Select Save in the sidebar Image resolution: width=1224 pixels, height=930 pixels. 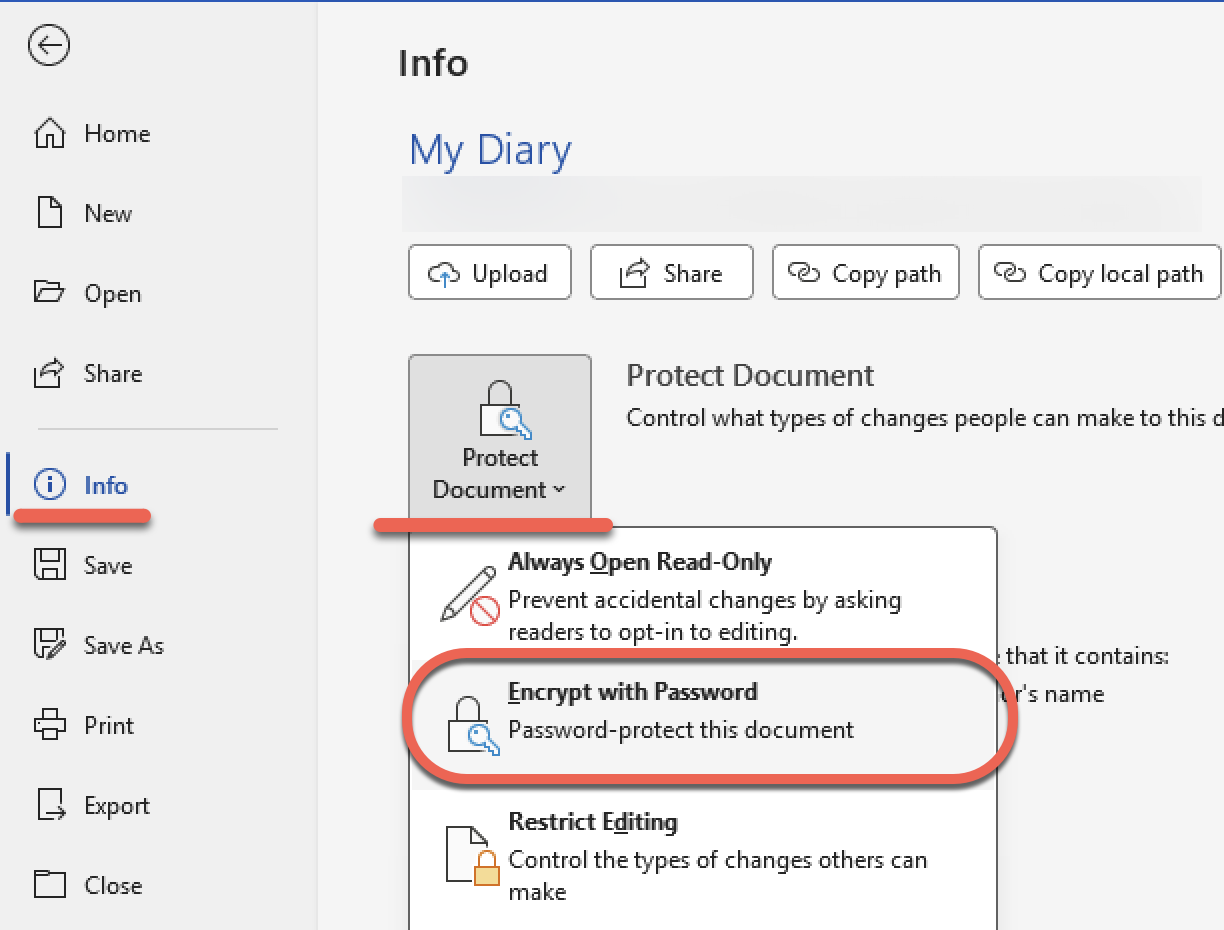[108, 566]
